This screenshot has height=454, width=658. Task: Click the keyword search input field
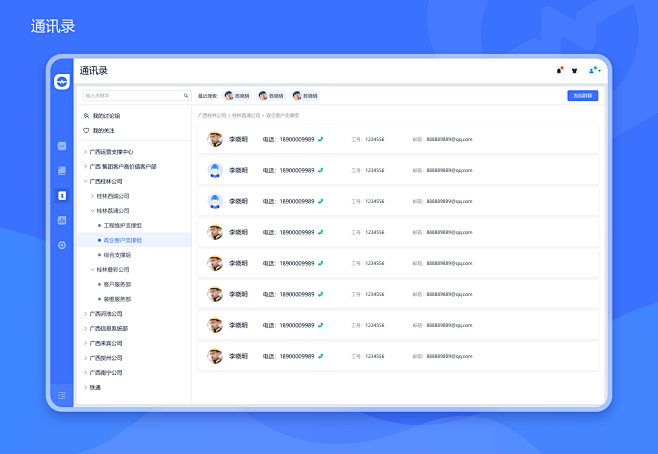(x=137, y=96)
